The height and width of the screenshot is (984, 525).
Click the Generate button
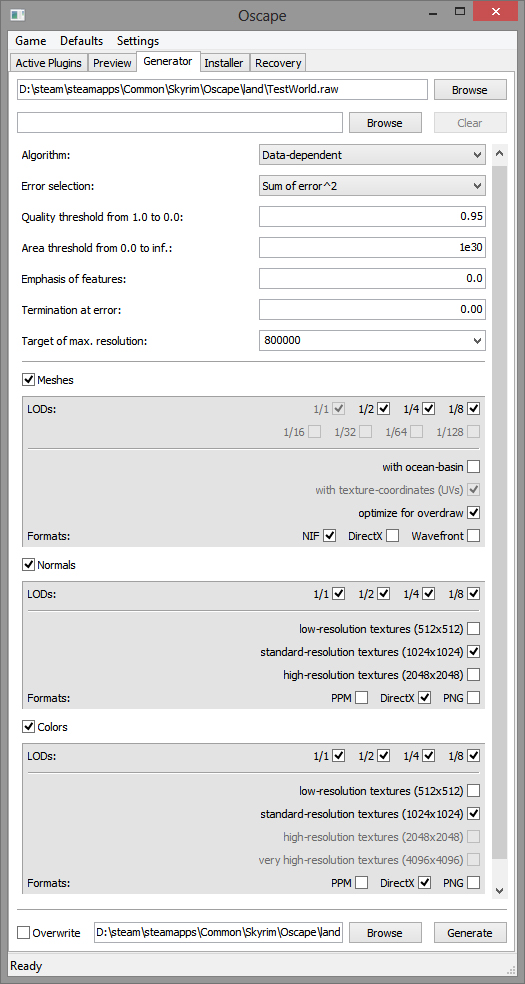[x=470, y=933]
